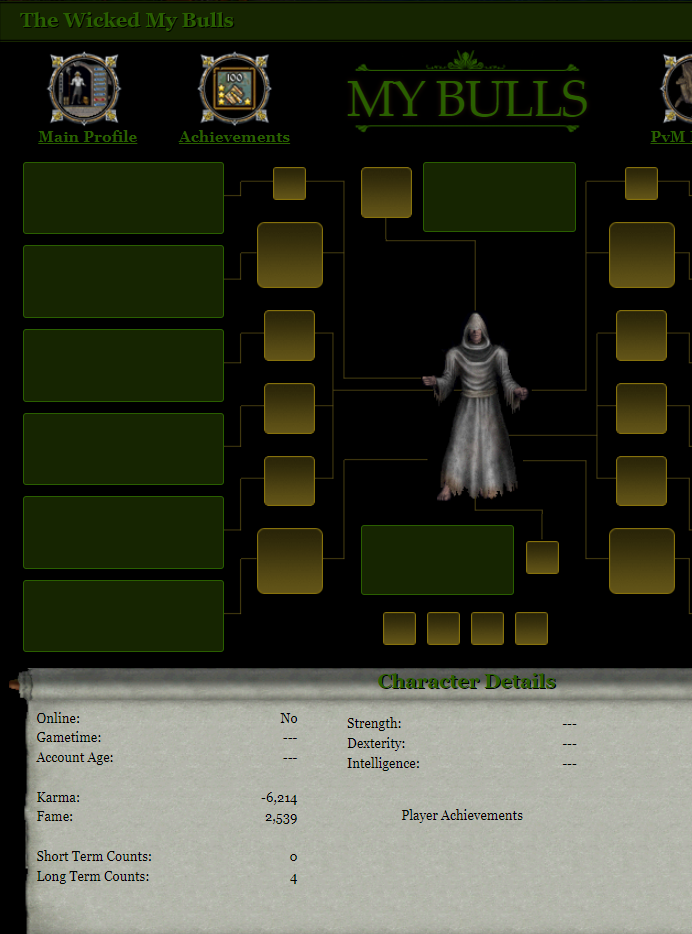
Task: Click the Short Term Counts: label
Action: [x=94, y=857]
